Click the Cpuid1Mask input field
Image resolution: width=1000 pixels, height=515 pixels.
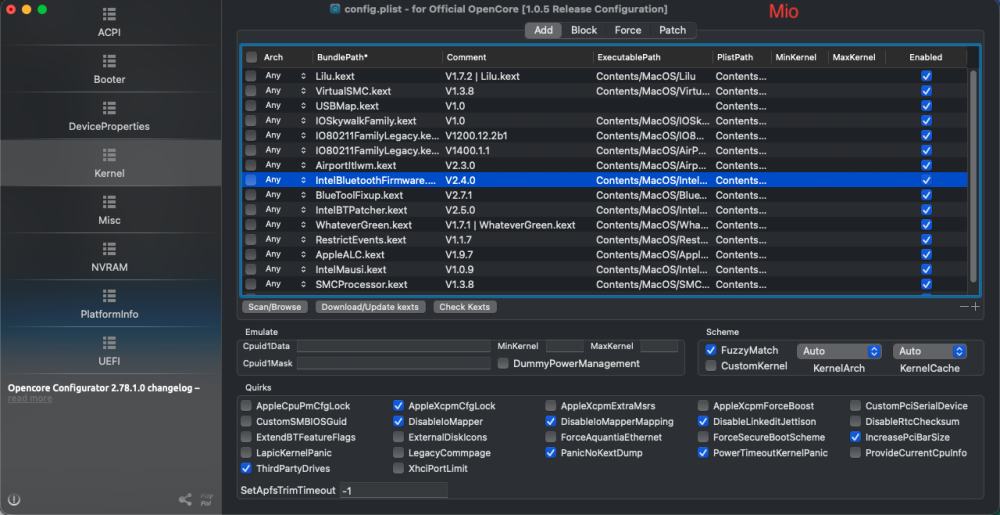(393, 363)
